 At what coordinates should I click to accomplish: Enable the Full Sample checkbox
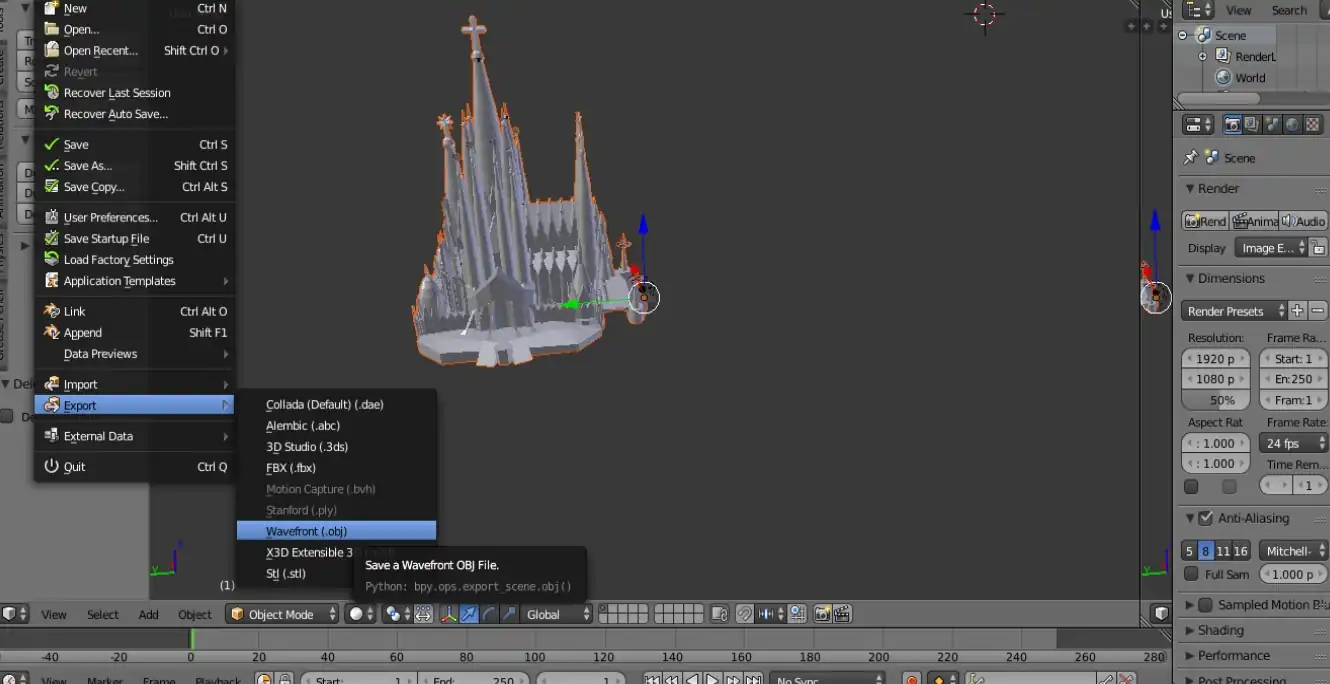(x=1191, y=574)
